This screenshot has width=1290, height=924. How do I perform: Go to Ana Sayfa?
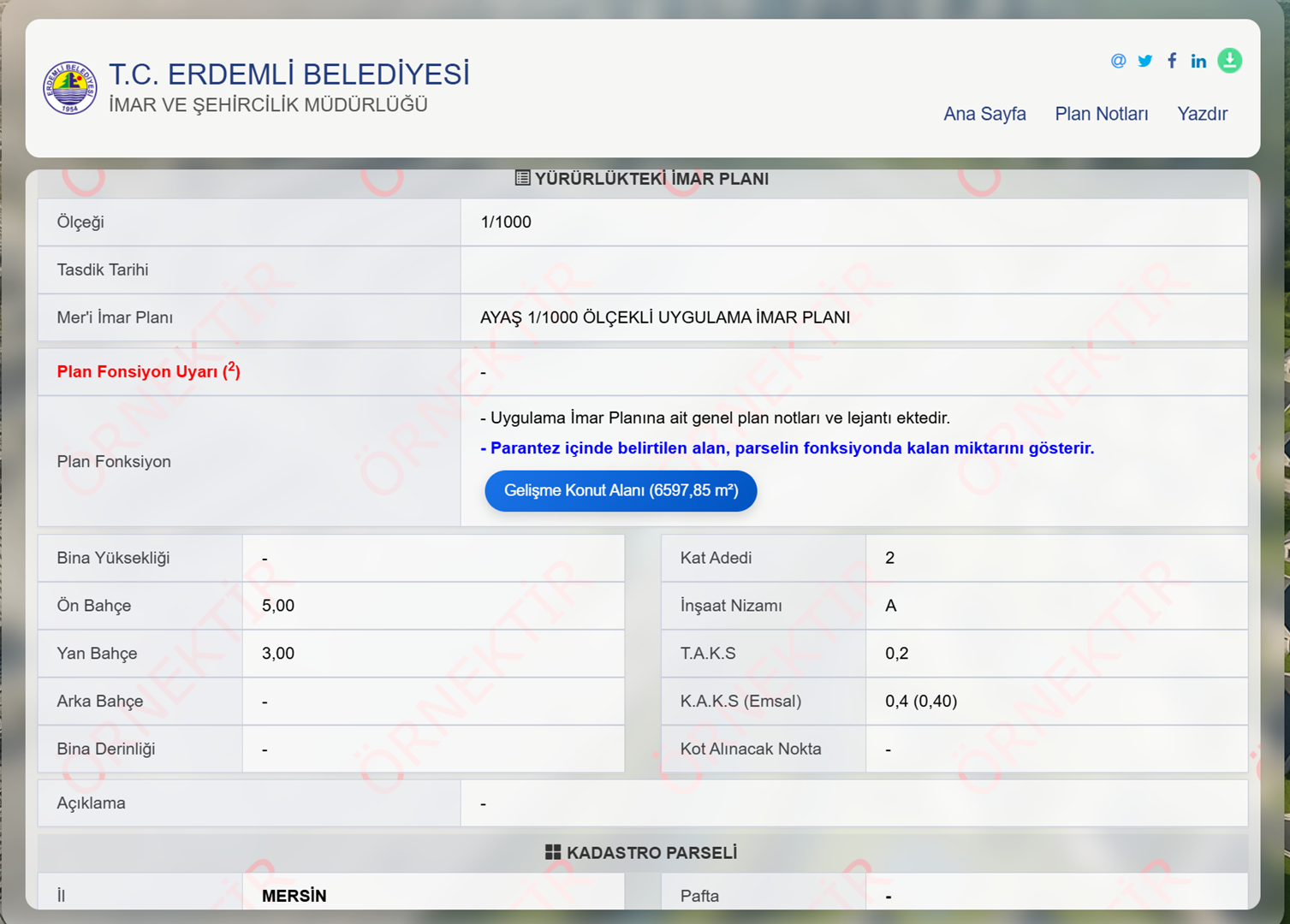click(984, 114)
